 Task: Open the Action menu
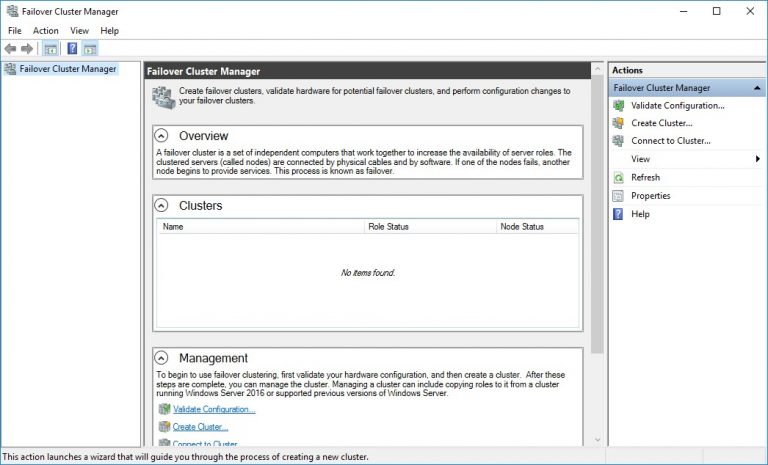point(46,31)
